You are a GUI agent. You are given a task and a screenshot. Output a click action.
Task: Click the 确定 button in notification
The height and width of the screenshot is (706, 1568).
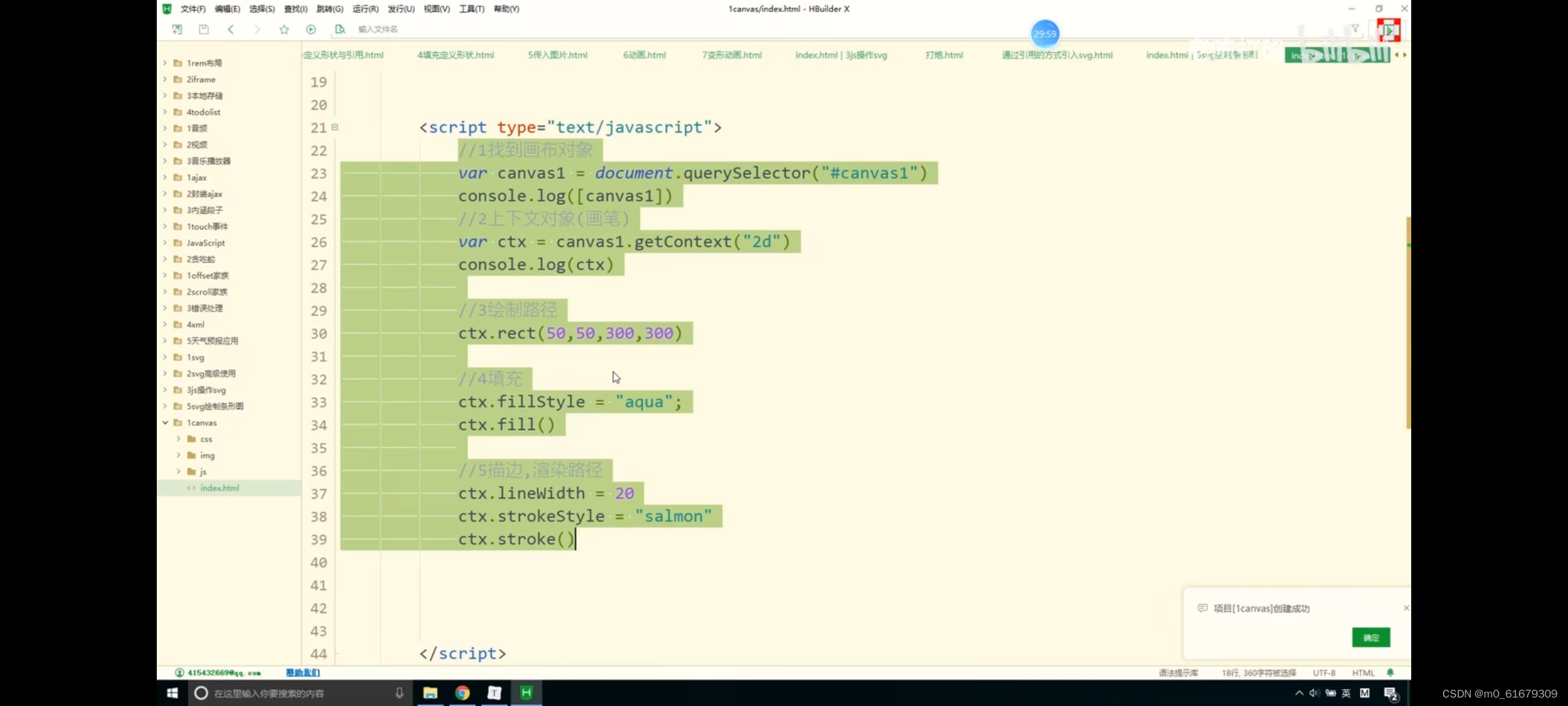[1371, 637]
